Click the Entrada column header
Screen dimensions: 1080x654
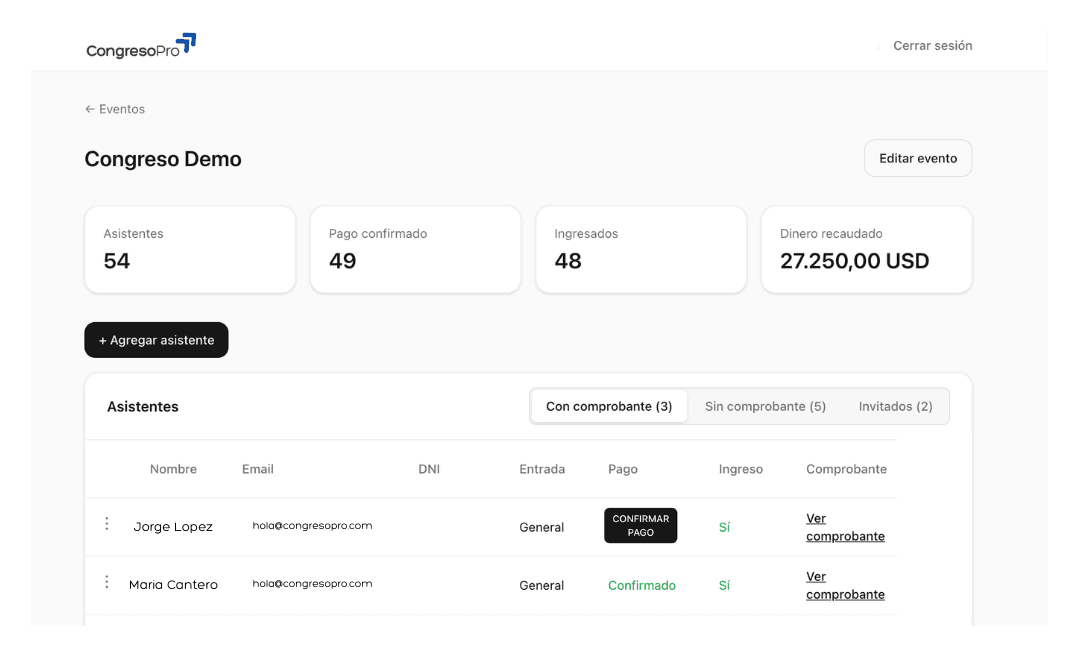pyautogui.click(x=542, y=469)
